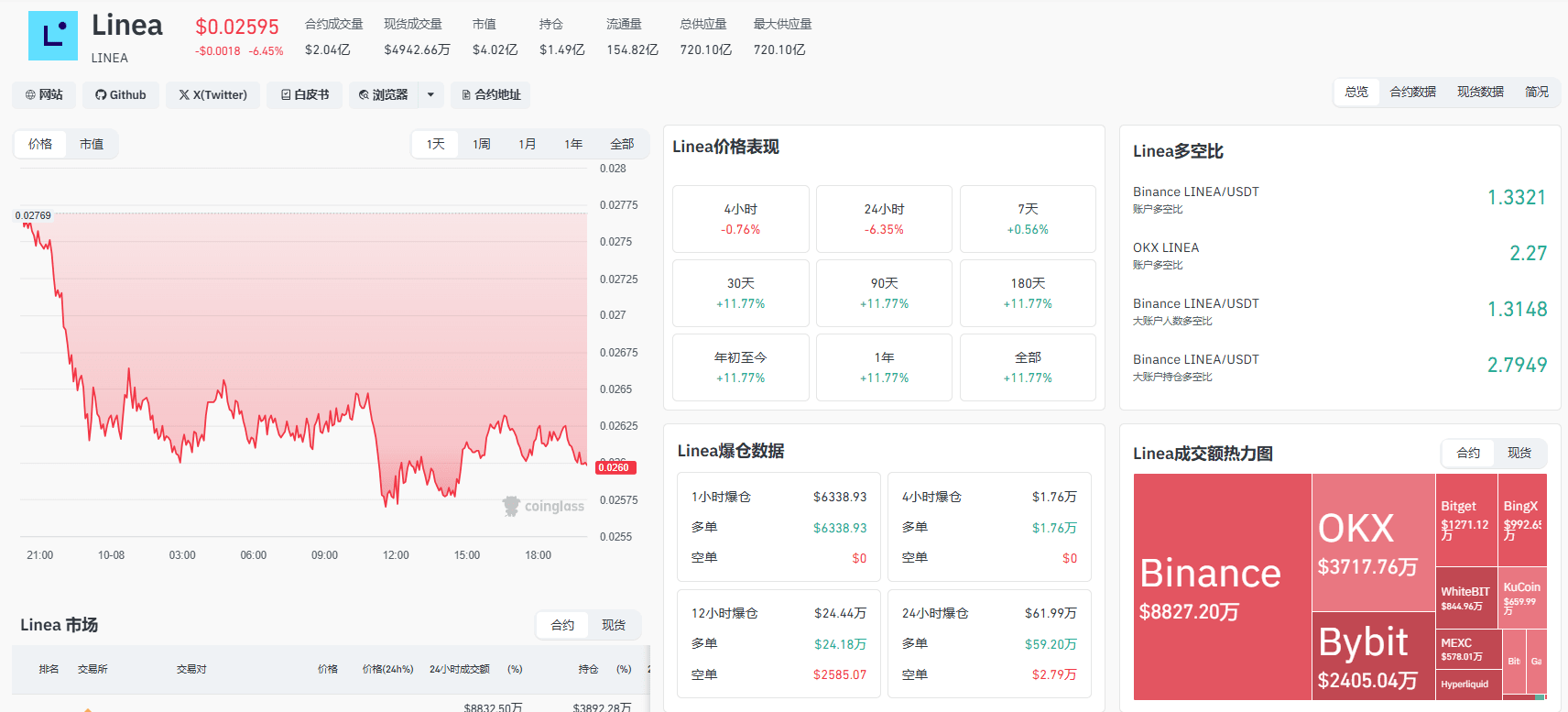Toggle Linea 市场 to 现货
This screenshot has height=712, width=1568.
(x=614, y=625)
